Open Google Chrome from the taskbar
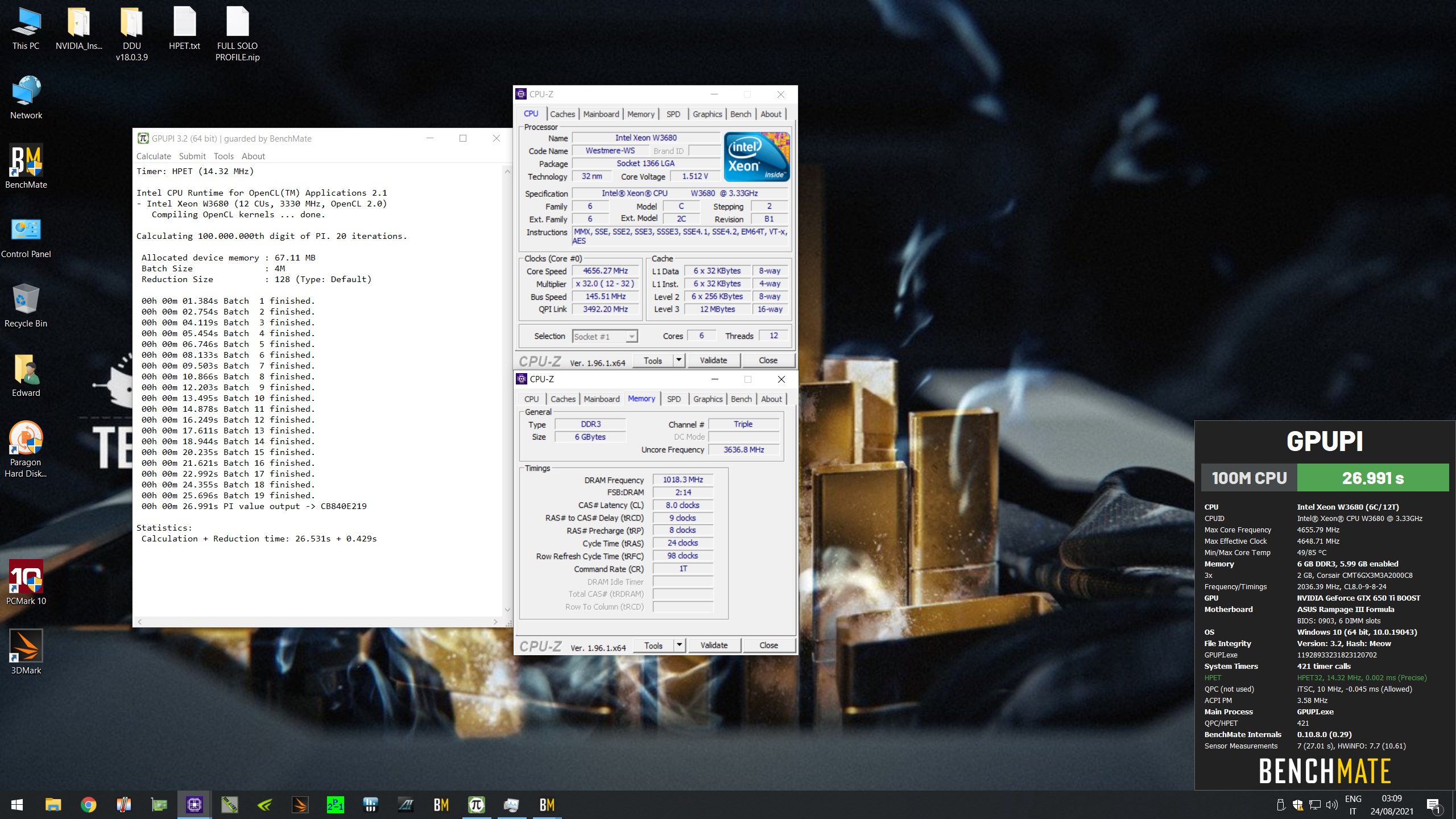 click(88, 804)
